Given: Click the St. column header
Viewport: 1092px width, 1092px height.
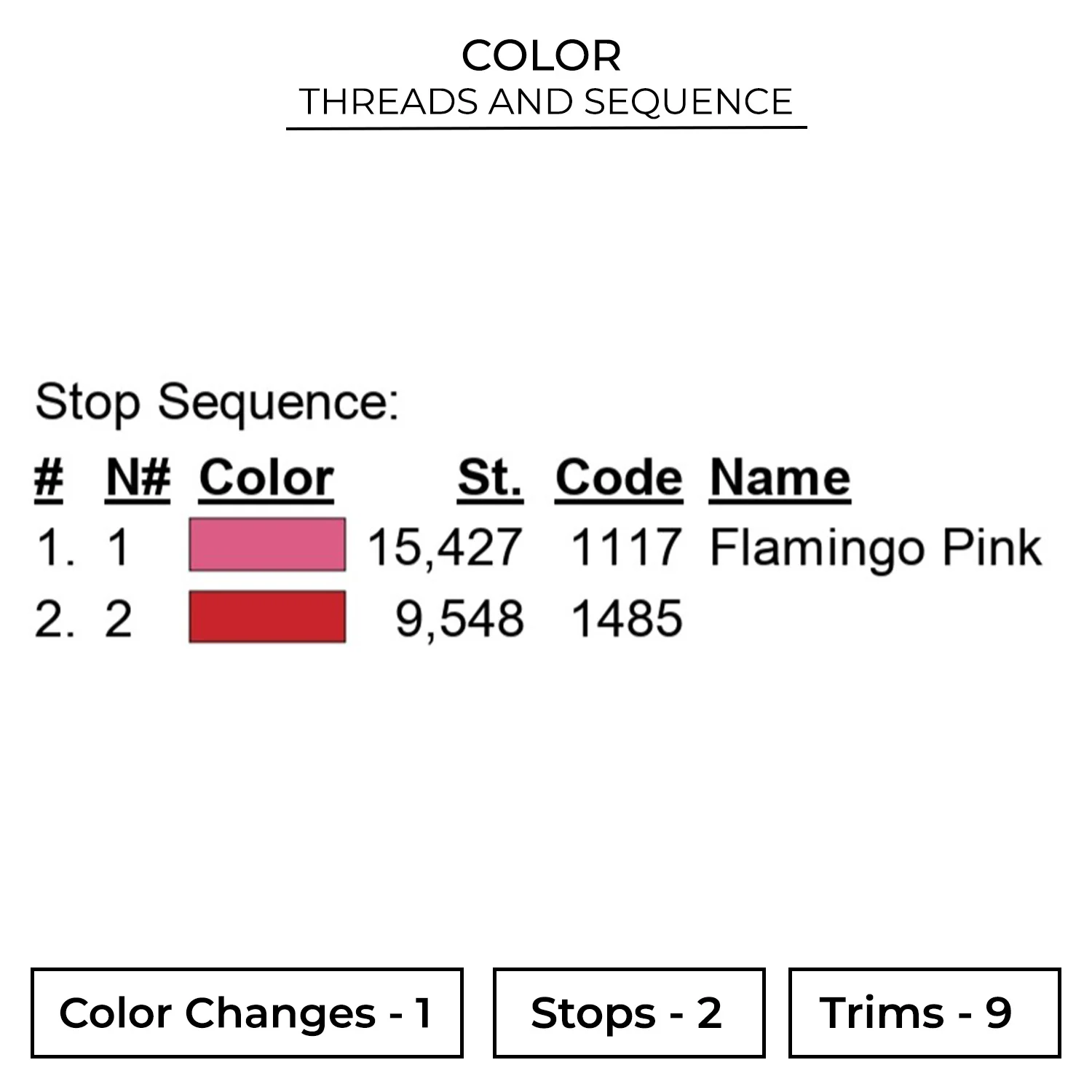Looking at the screenshot, I should pos(490,478).
